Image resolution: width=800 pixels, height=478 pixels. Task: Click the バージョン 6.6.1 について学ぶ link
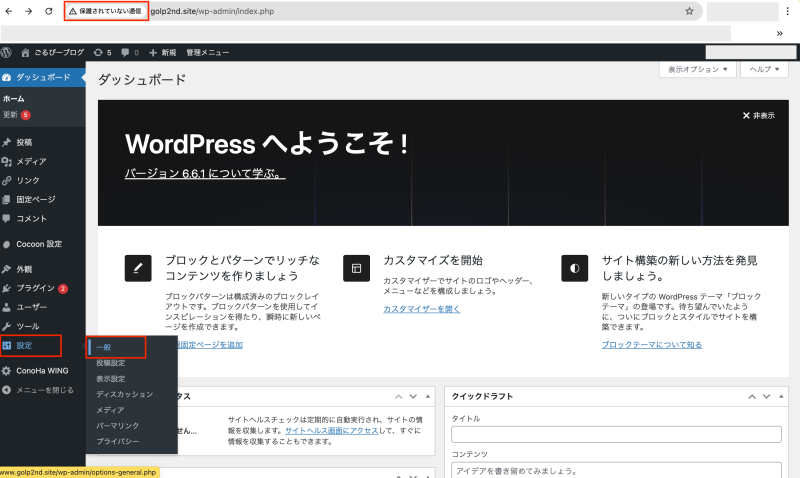tap(205, 173)
